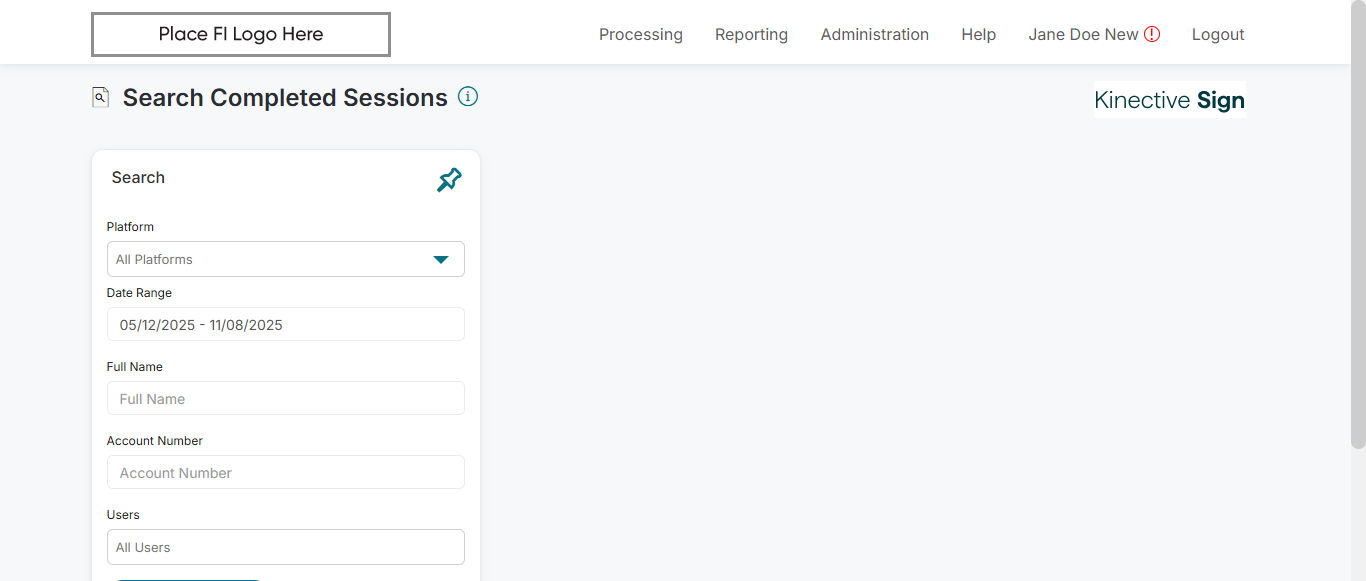Click the search document icon left of title

tap(100, 97)
